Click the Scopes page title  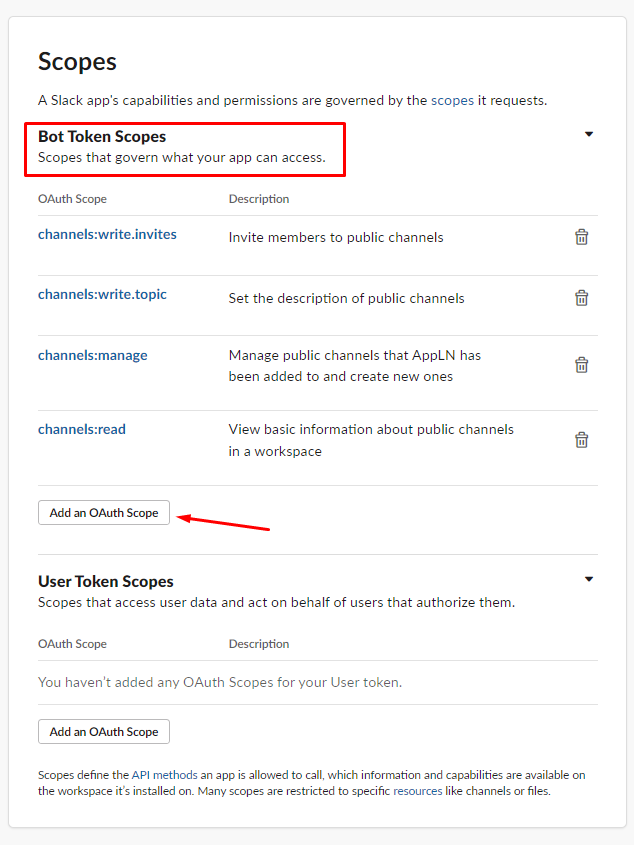[77, 61]
